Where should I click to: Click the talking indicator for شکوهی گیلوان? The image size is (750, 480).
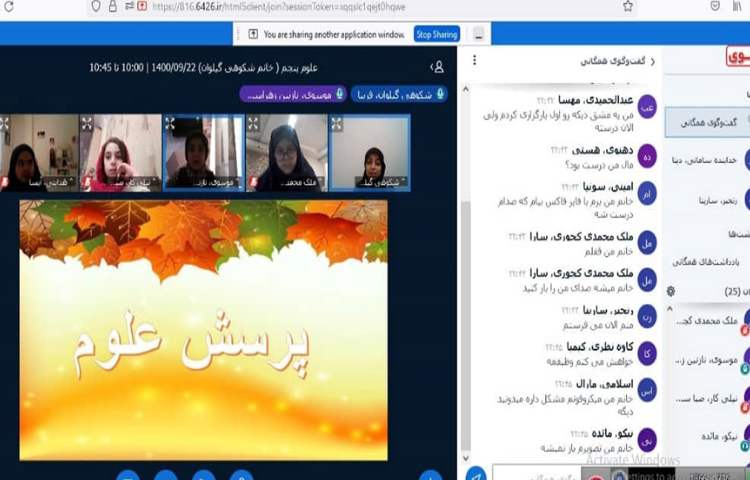click(x=399, y=95)
